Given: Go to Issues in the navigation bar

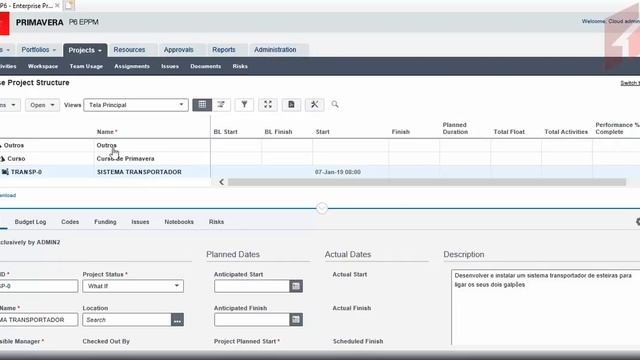Looking at the screenshot, I should click(170, 66).
